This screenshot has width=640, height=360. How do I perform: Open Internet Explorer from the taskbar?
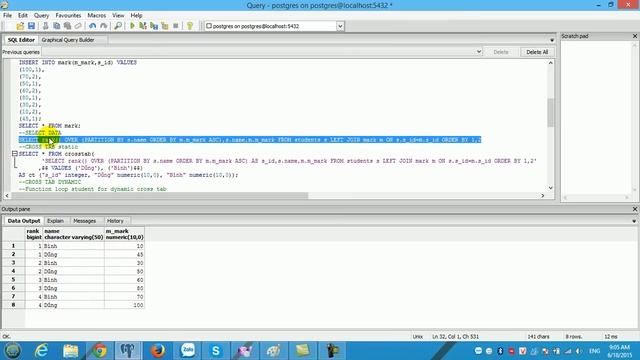click(x=41, y=351)
